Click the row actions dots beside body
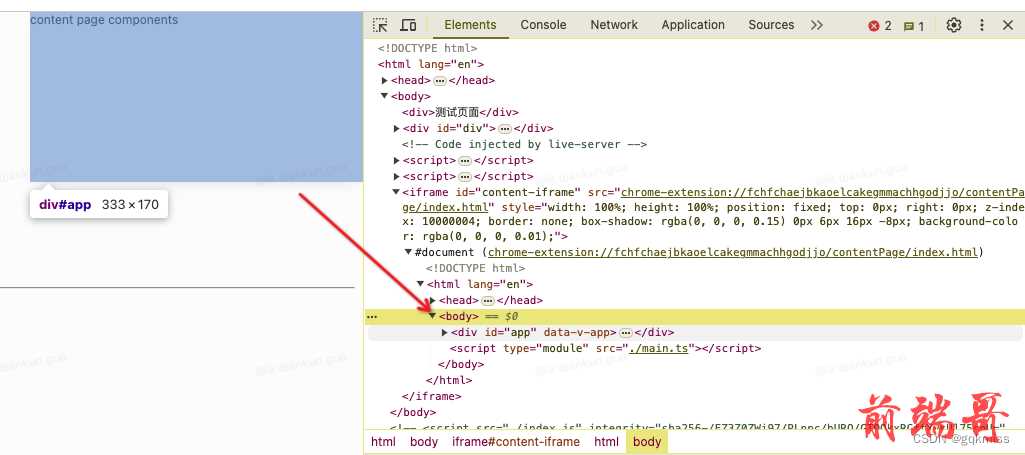The image size is (1025, 455). (x=371, y=316)
